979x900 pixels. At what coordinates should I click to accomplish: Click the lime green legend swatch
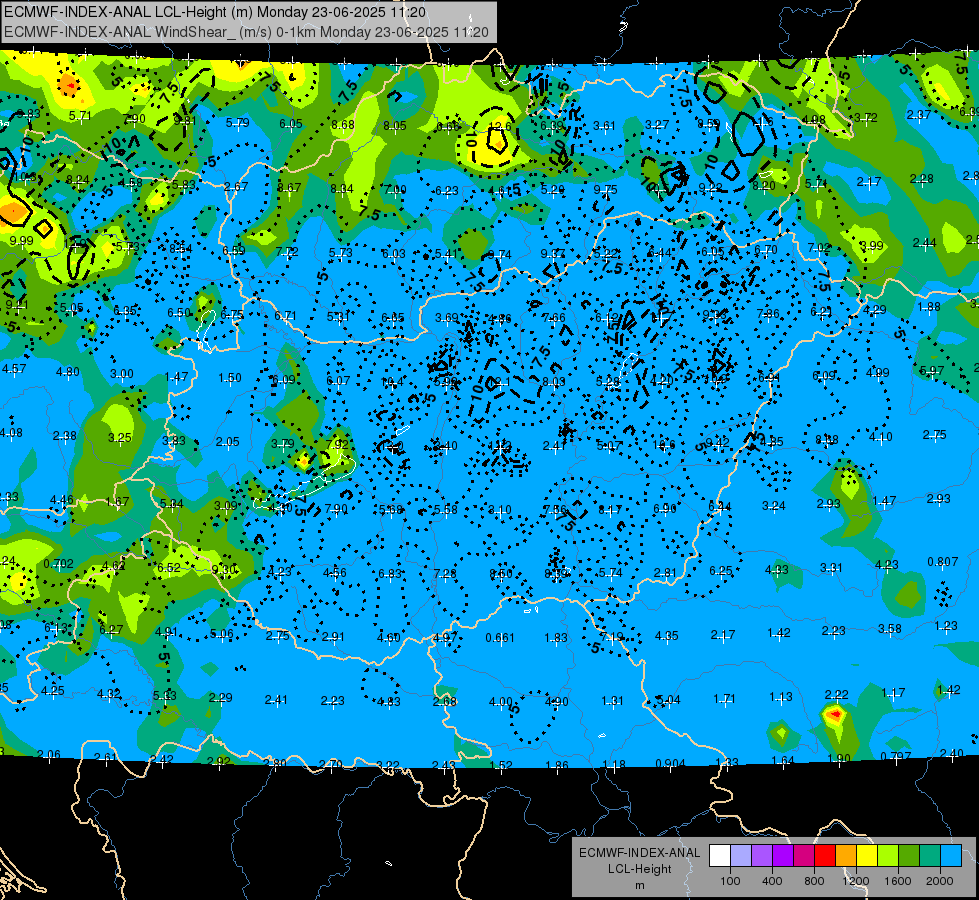(888, 856)
